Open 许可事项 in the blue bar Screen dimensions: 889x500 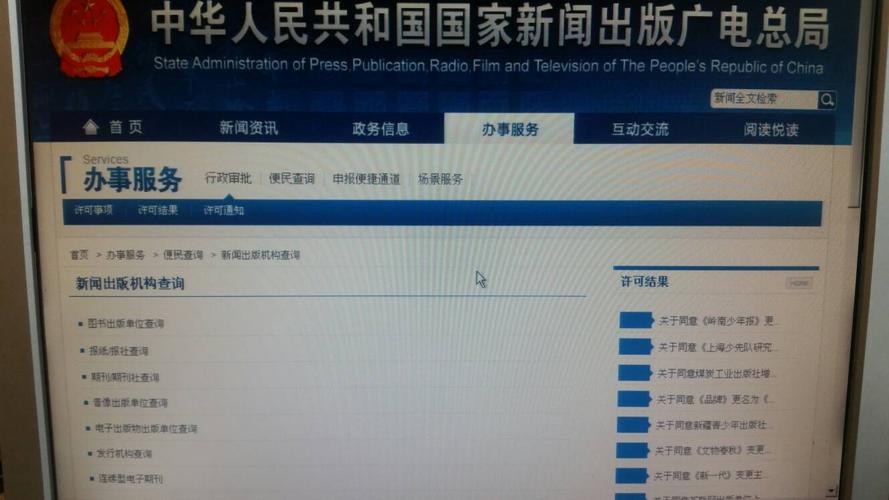94,210
